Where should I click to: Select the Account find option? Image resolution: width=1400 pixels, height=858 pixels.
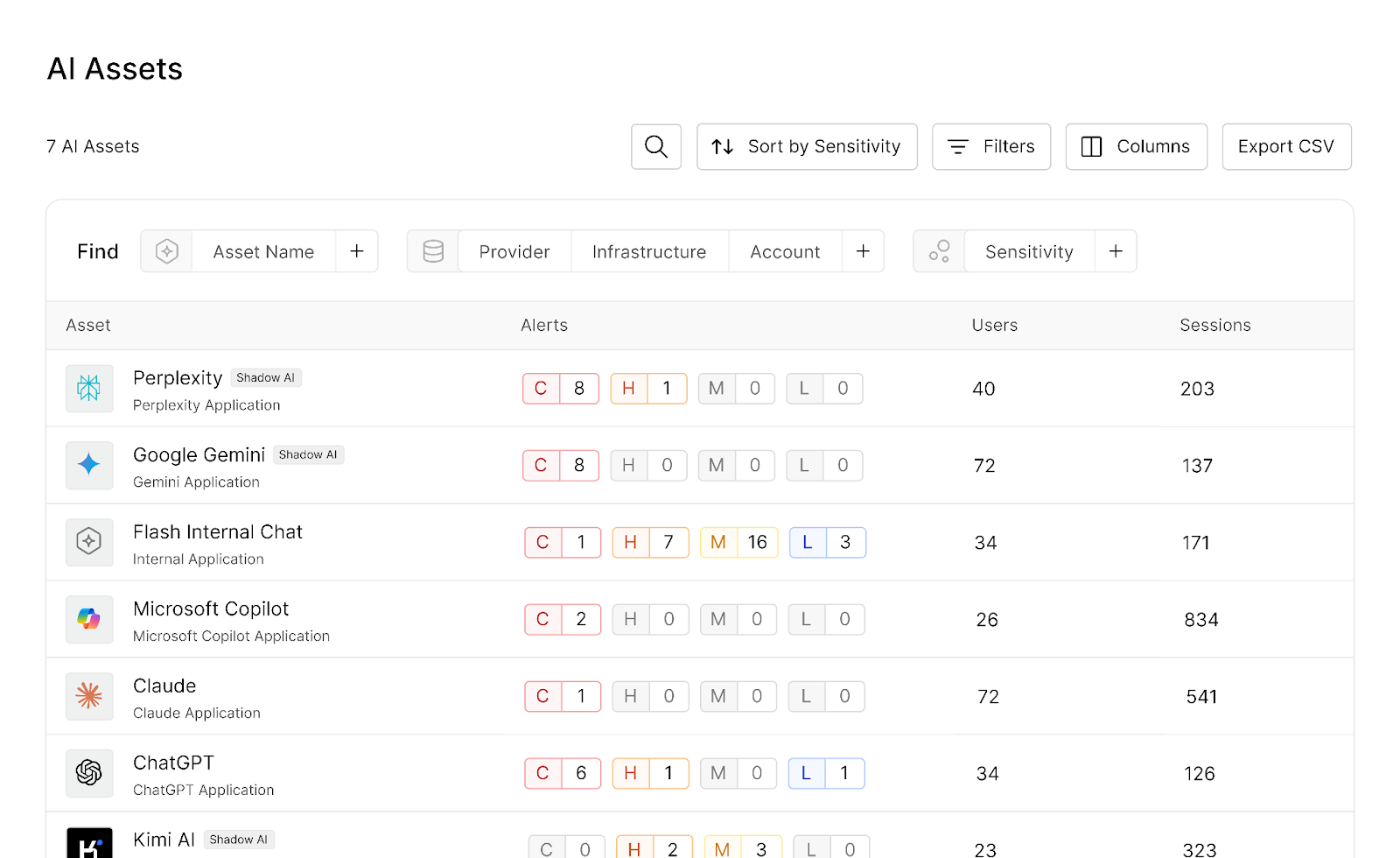point(785,251)
